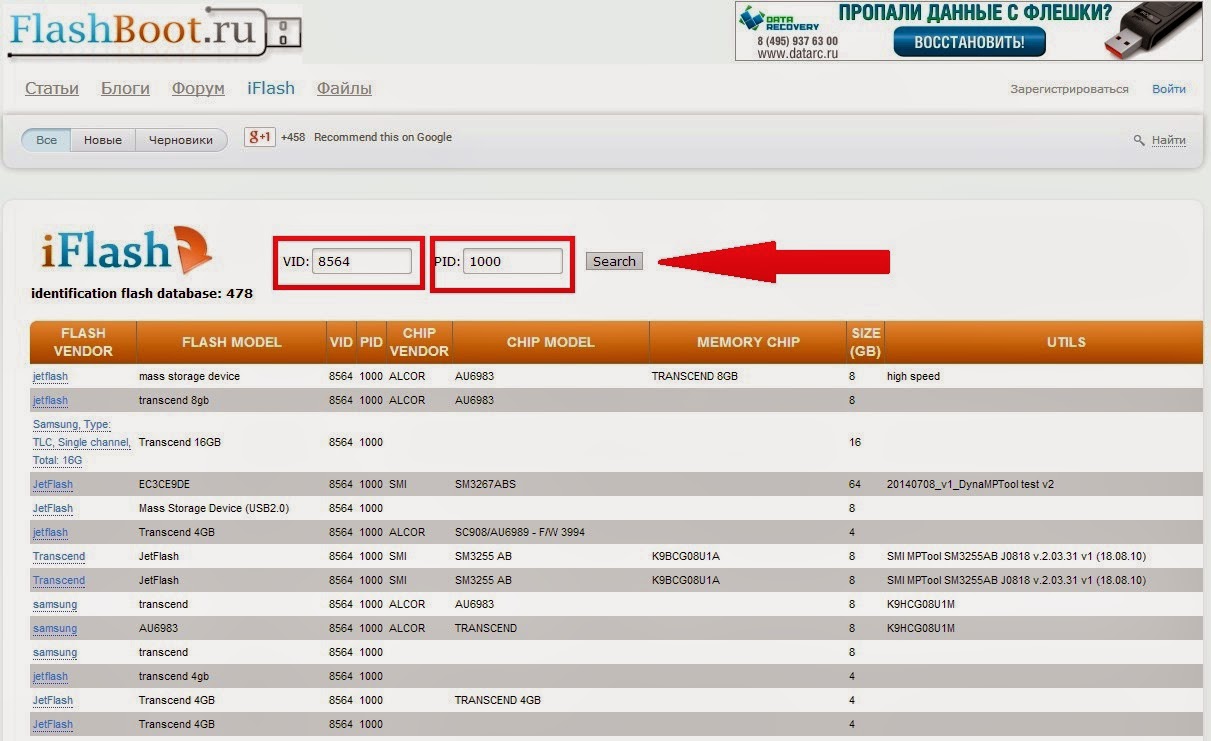Screen dimensions: 1211x741
Task: Open jetflash link in transcend 4gb row
Action: click(50, 676)
